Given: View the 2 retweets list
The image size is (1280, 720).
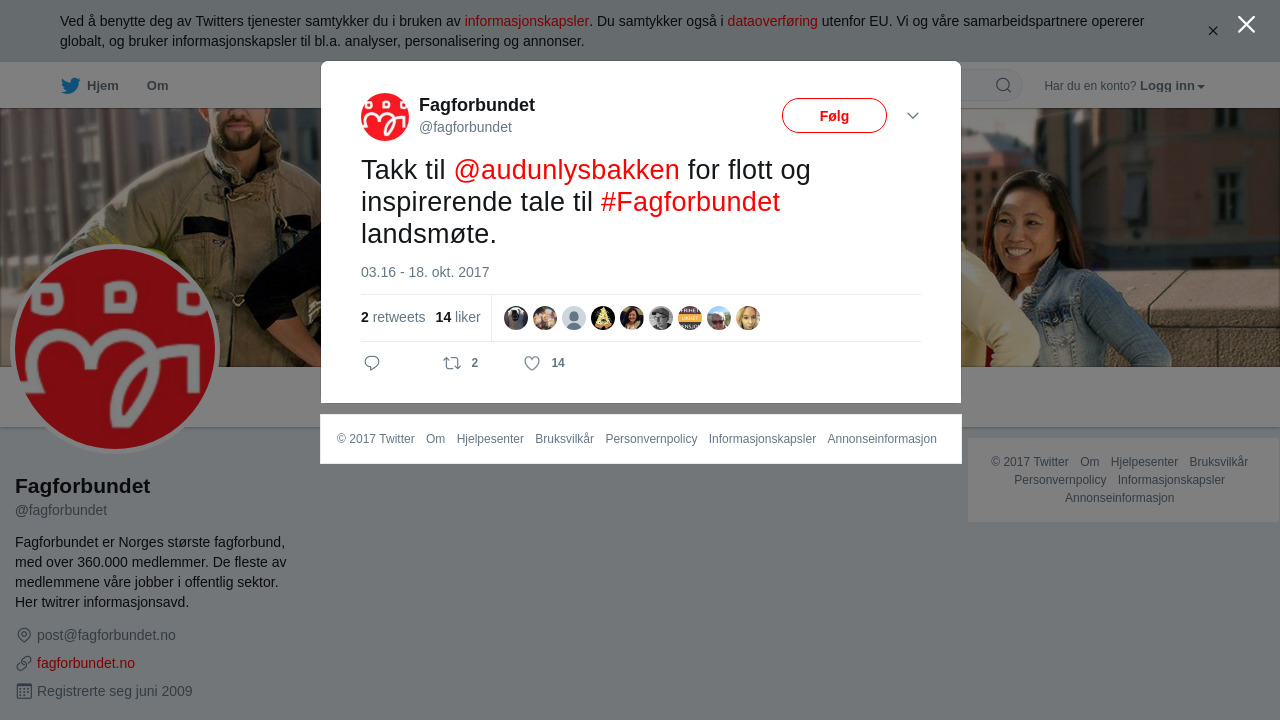Looking at the screenshot, I should point(393,317).
